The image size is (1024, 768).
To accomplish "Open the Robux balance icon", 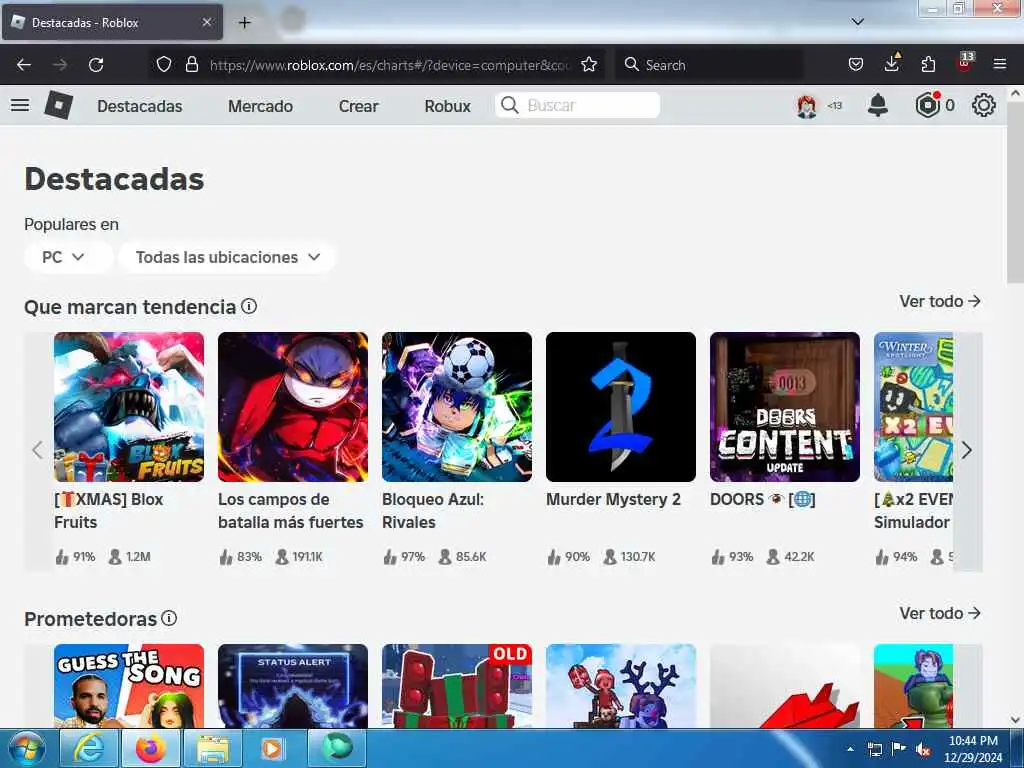I will tap(927, 105).
